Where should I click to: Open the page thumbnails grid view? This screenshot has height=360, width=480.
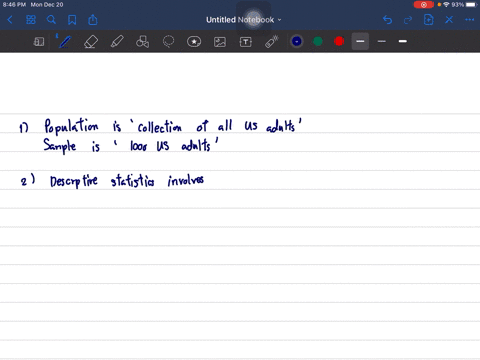pyautogui.click(x=31, y=20)
